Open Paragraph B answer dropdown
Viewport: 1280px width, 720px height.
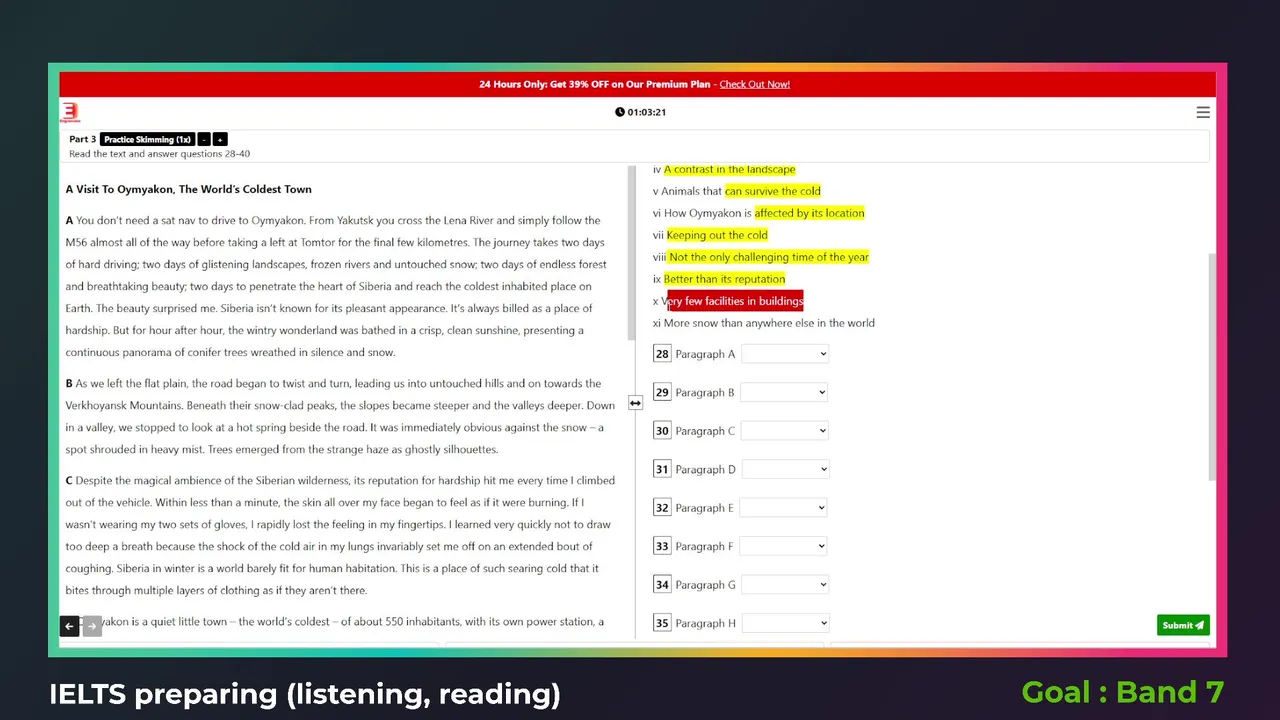coord(785,392)
